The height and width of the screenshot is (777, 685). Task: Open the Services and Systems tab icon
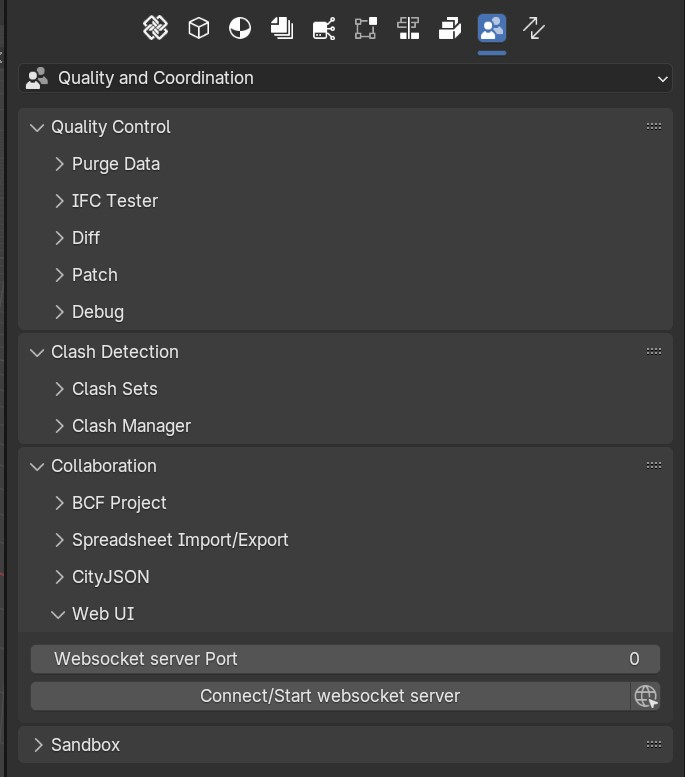tap(324, 28)
